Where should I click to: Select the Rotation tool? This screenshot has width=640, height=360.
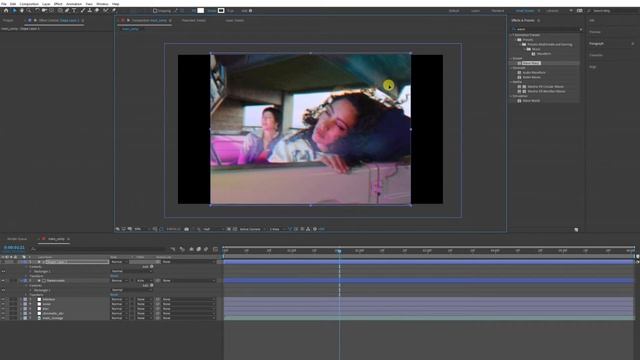[37, 11]
